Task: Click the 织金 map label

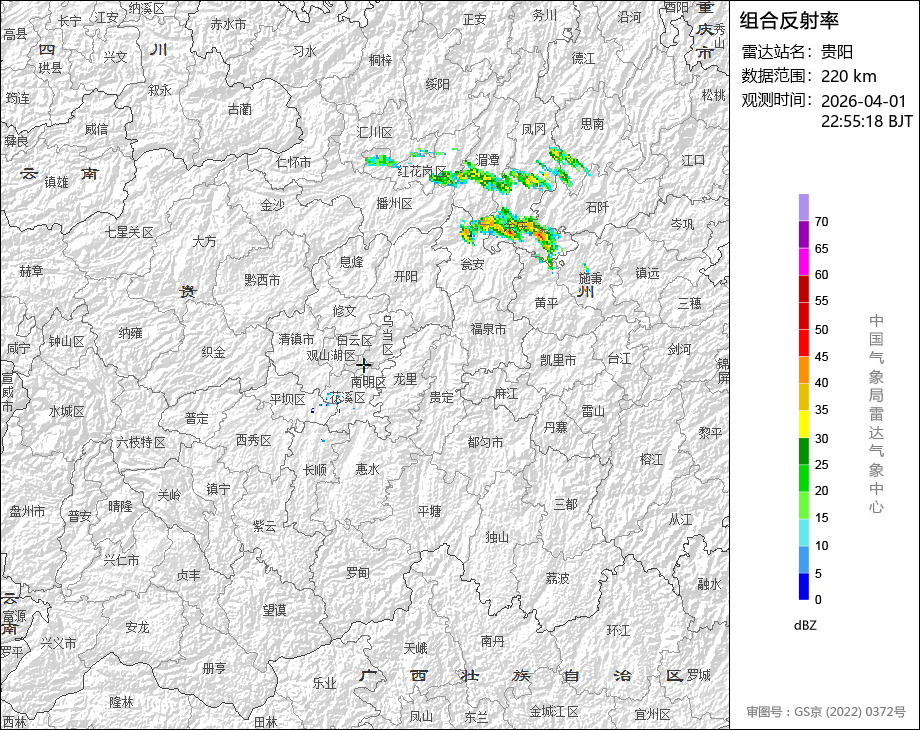Action: tap(213, 352)
